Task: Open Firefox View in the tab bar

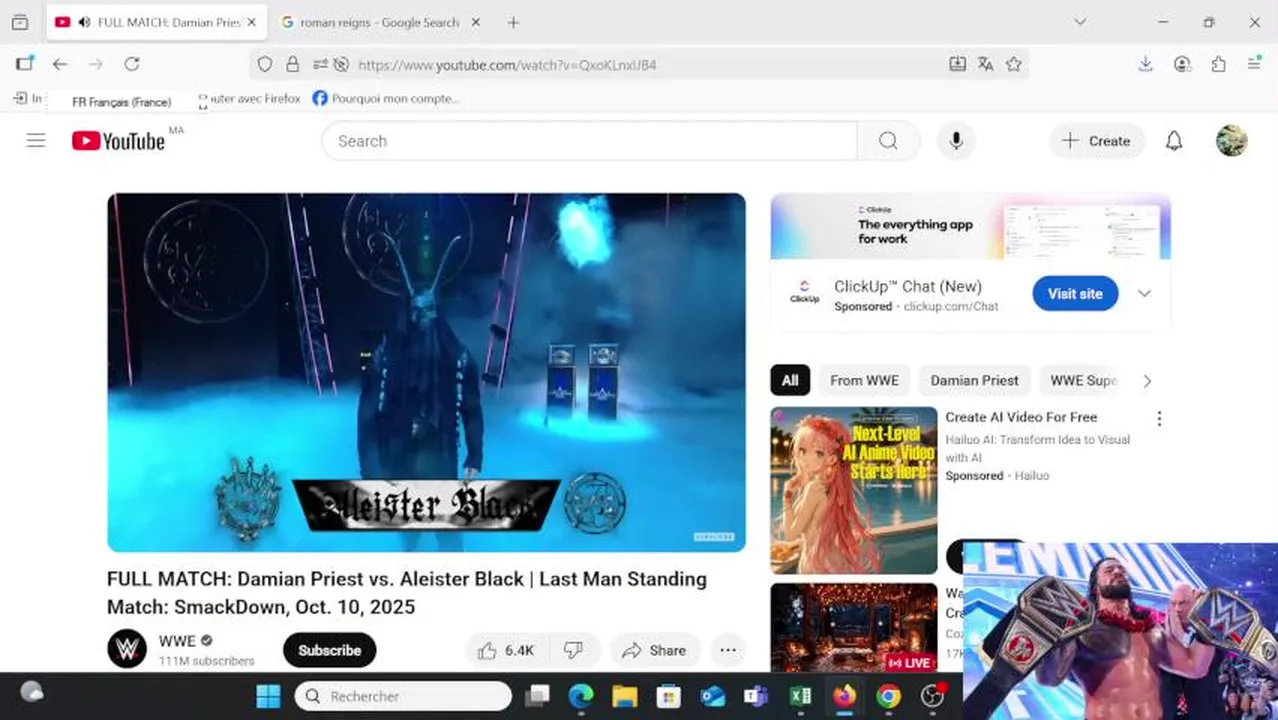Action: pyautogui.click(x=20, y=22)
